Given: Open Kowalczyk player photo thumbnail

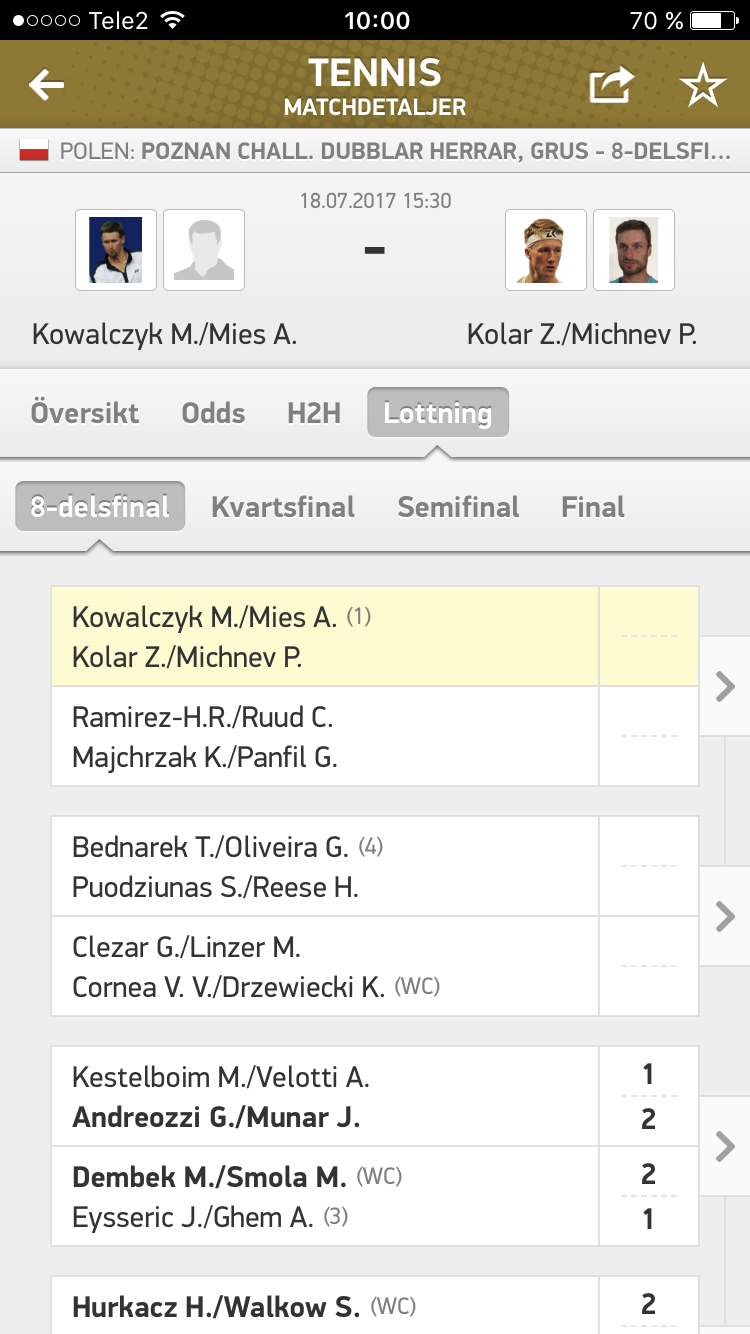Looking at the screenshot, I should 116,250.
